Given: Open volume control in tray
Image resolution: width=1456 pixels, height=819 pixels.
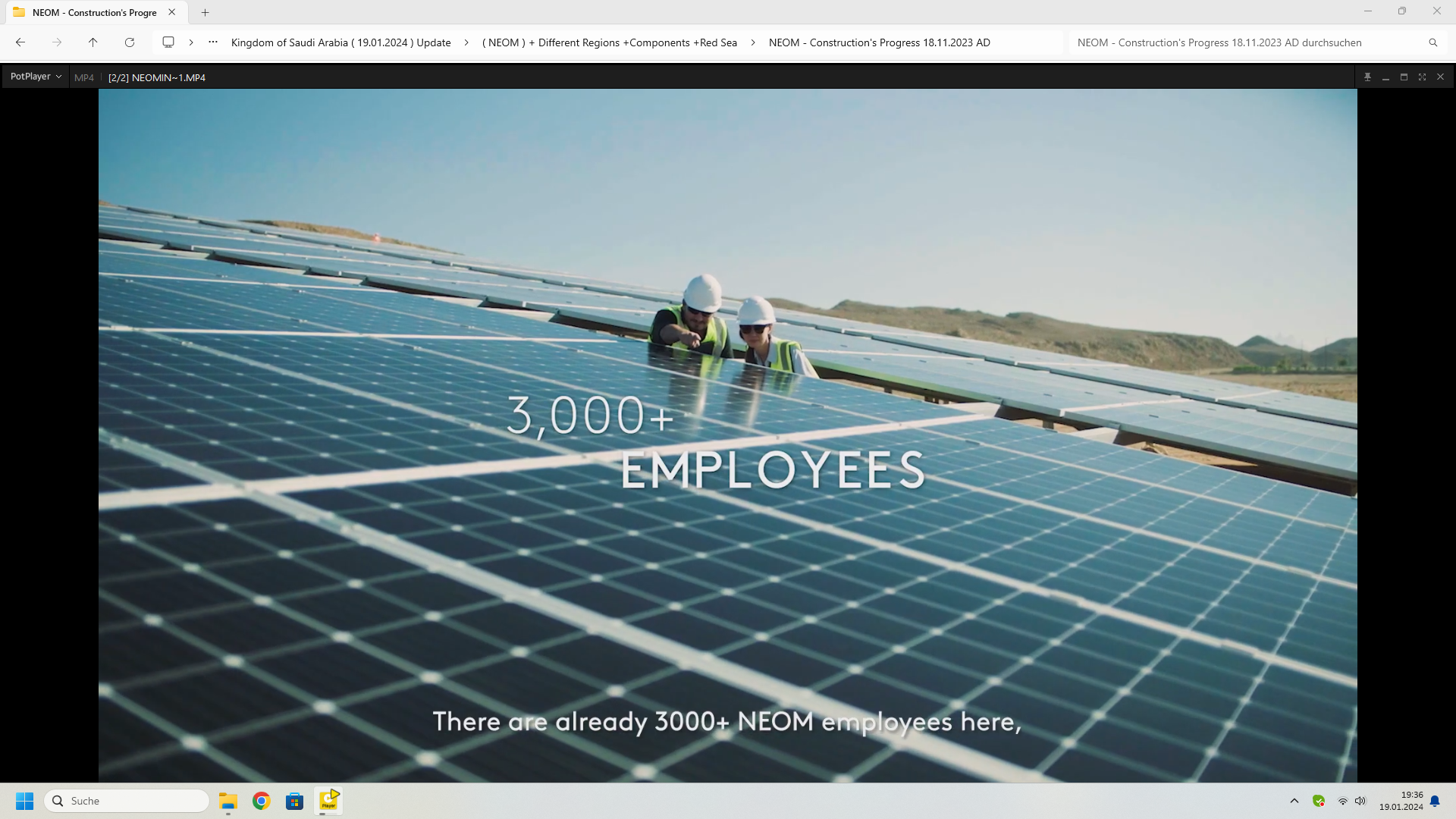Looking at the screenshot, I should point(1360,801).
